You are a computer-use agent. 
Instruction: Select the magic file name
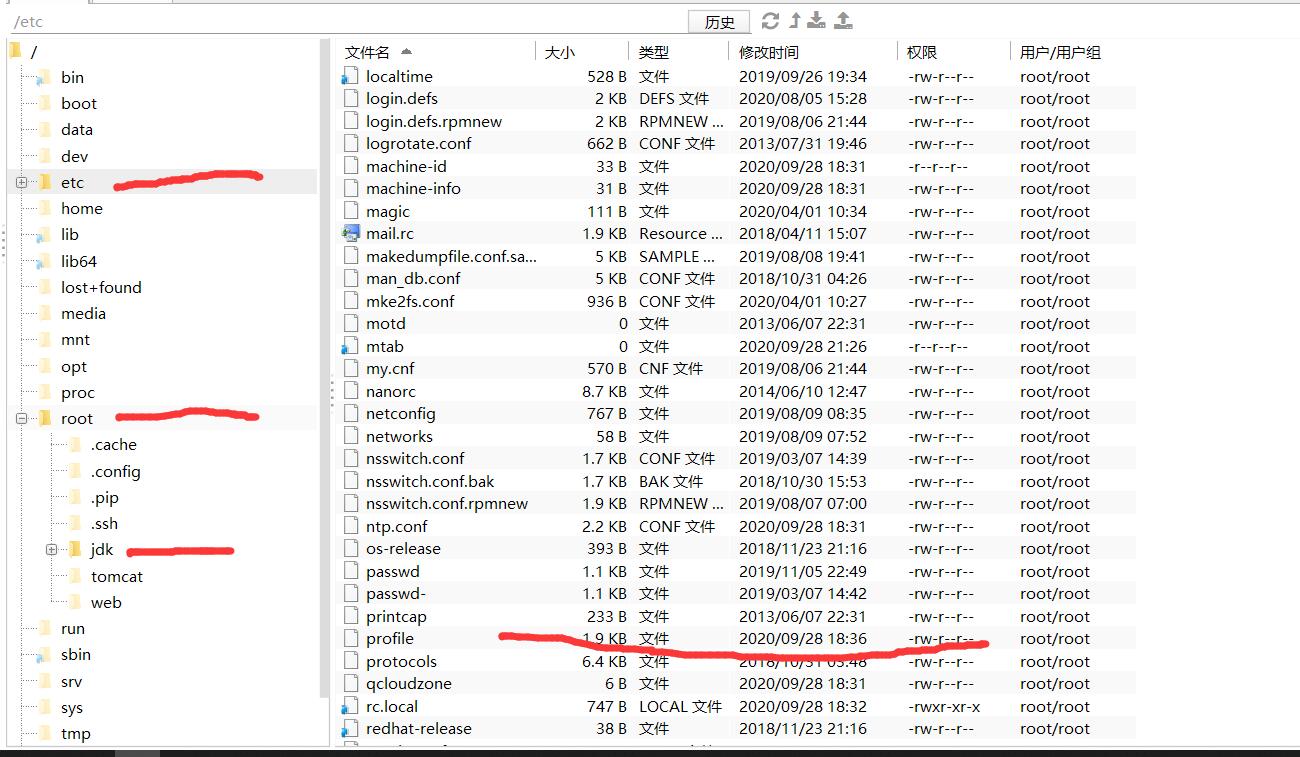(x=388, y=211)
